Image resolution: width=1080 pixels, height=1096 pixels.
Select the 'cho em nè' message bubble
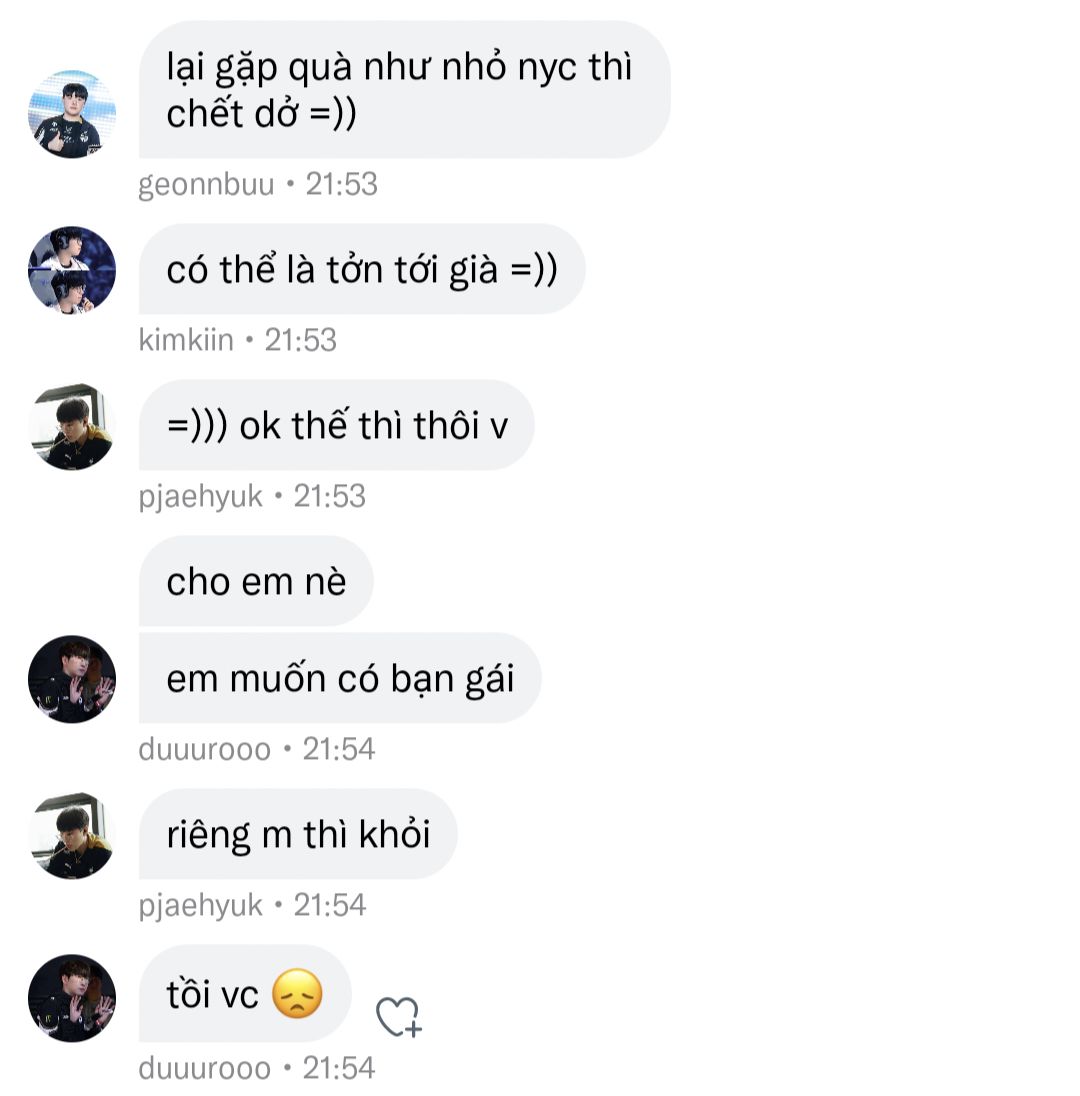[x=256, y=581]
